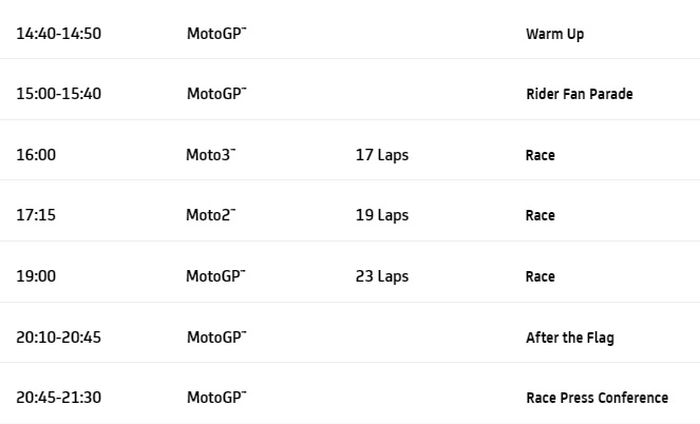The image size is (700, 424).
Task: Select the 16:00 start time
Action: tap(36, 155)
